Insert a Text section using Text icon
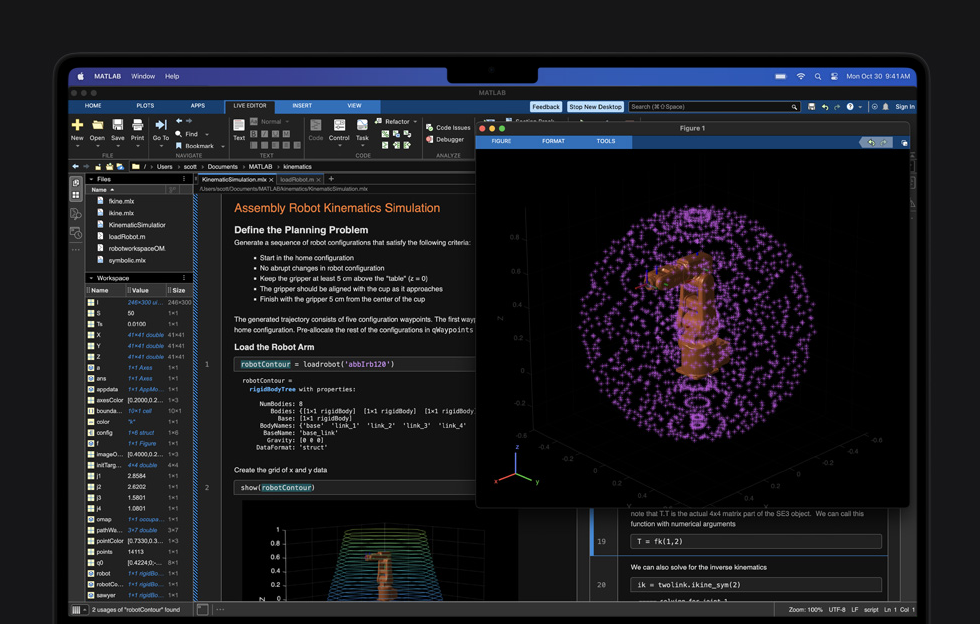 (x=239, y=126)
